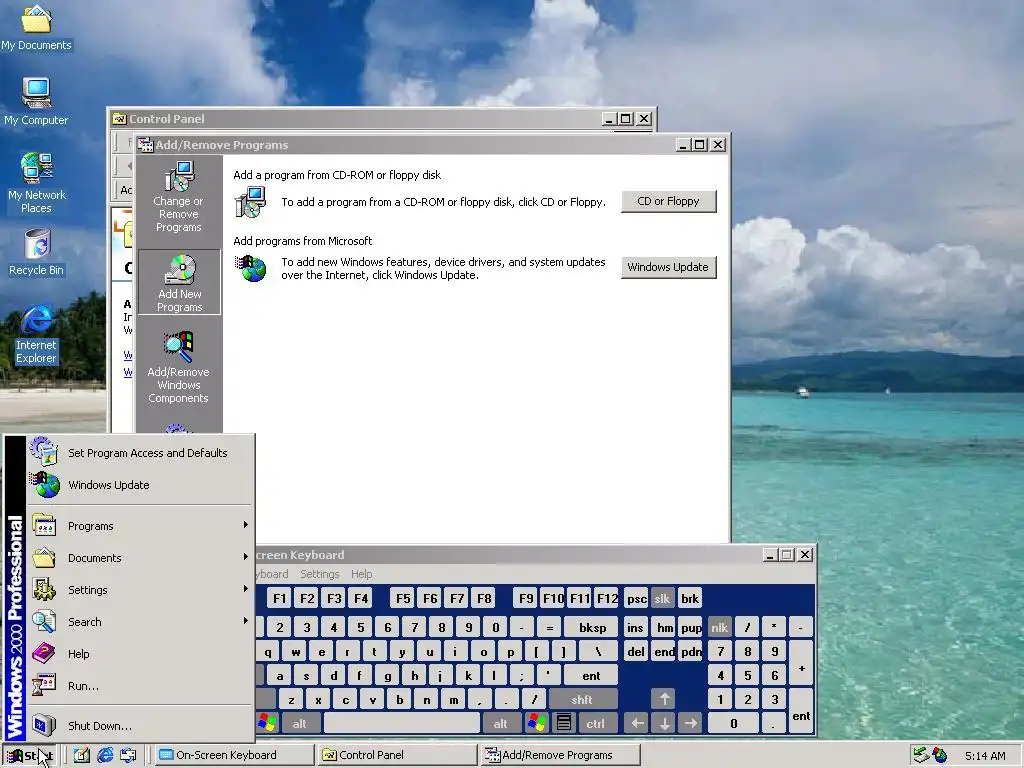1024x768 pixels.
Task: Select the Internet Explorer desktop icon
Action: tap(37, 334)
